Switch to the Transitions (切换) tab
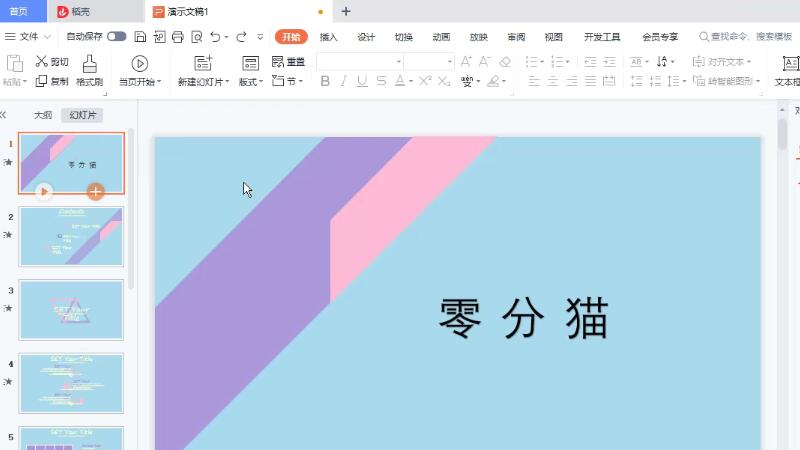800x450 pixels. point(404,37)
